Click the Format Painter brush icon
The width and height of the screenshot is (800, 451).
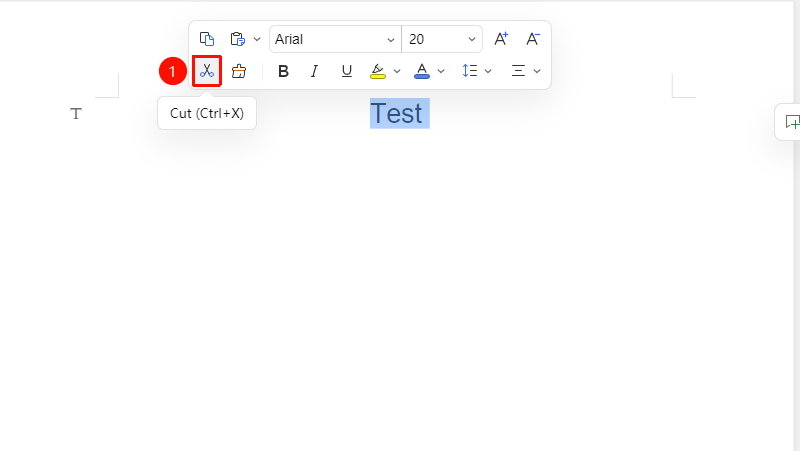[238, 71]
